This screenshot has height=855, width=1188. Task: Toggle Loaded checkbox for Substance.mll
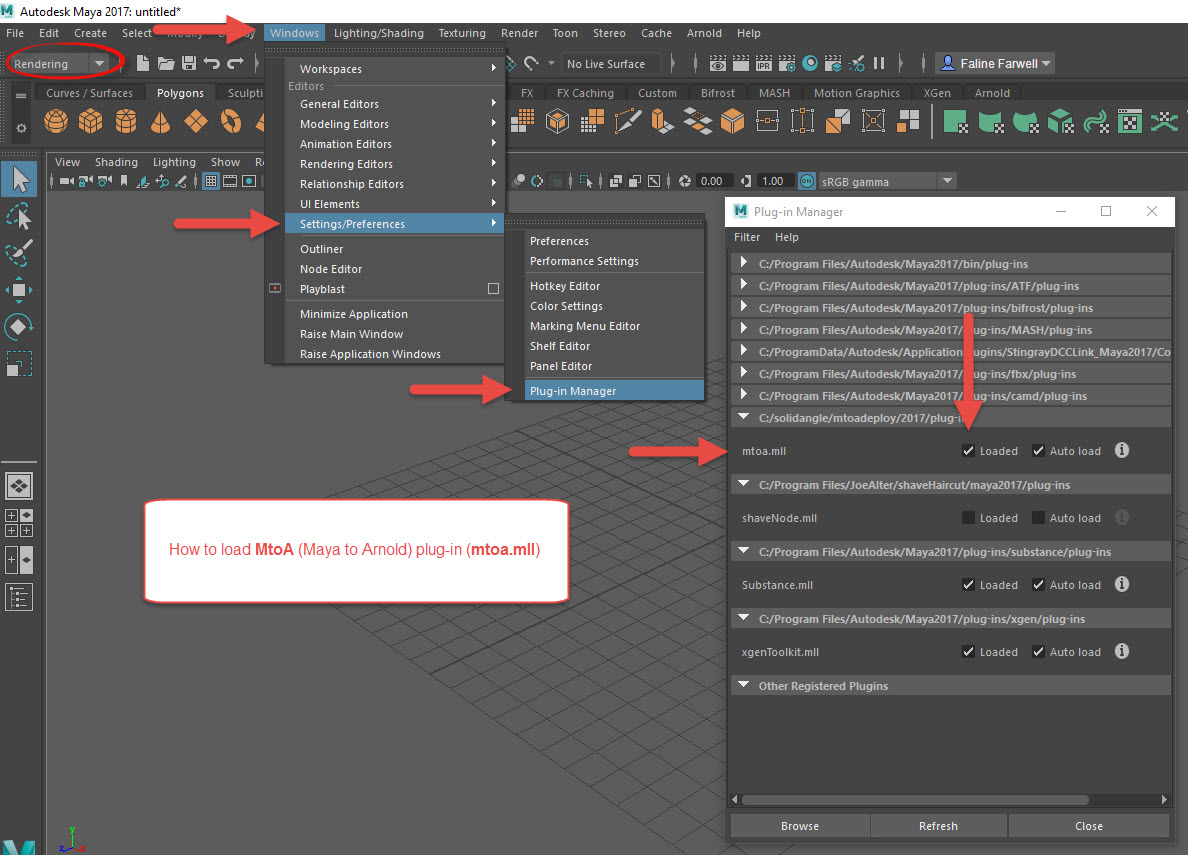tap(968, 584)
